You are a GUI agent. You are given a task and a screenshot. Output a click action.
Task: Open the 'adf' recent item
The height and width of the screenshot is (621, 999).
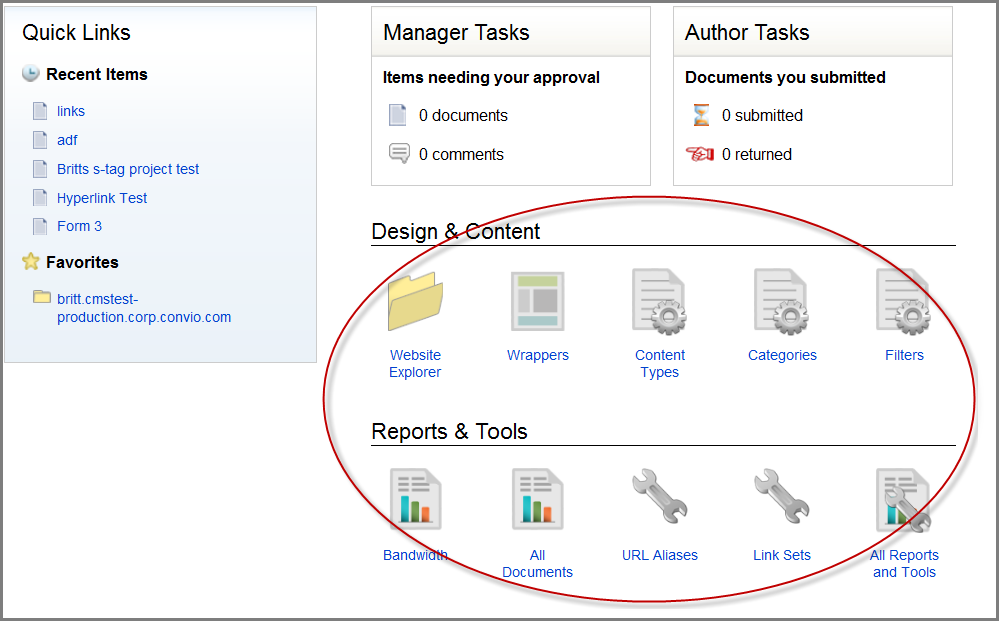tap(67, 140)
